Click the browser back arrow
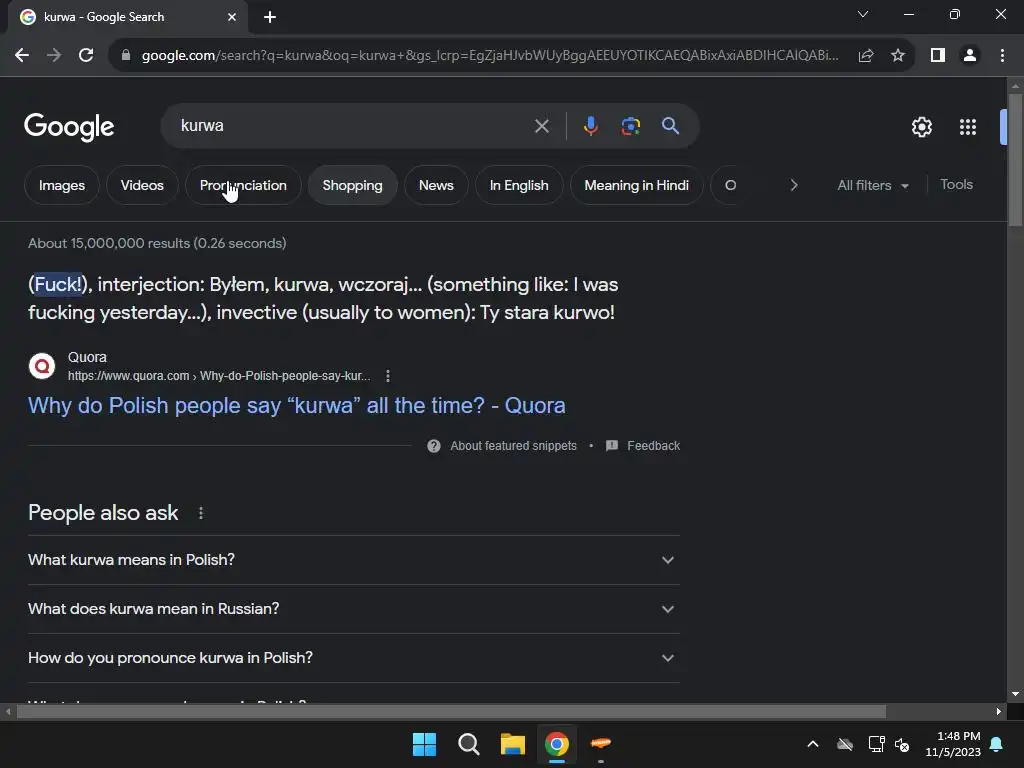 click(x=22, y=56)
